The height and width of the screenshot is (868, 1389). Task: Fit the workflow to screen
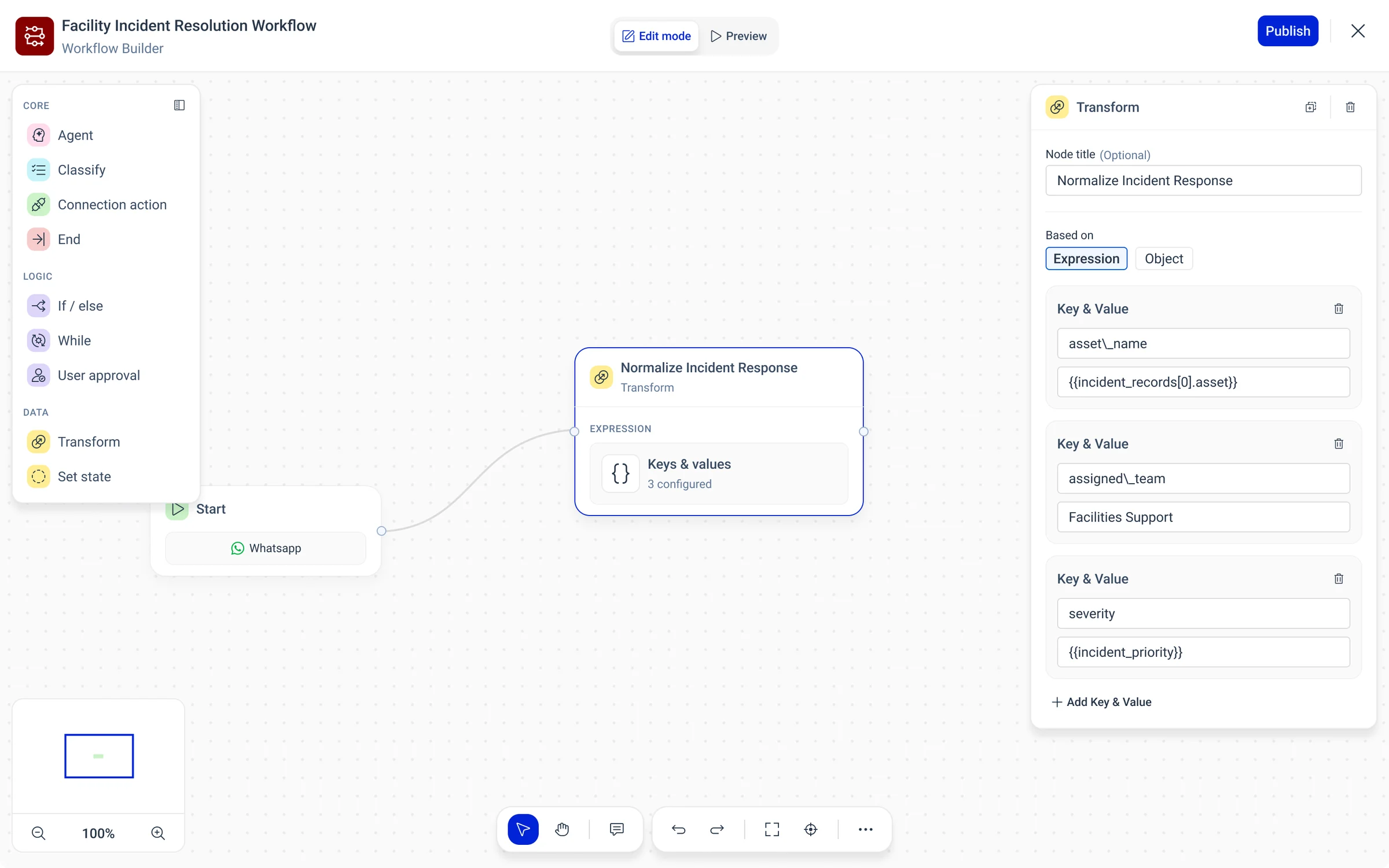click(772, 829)
